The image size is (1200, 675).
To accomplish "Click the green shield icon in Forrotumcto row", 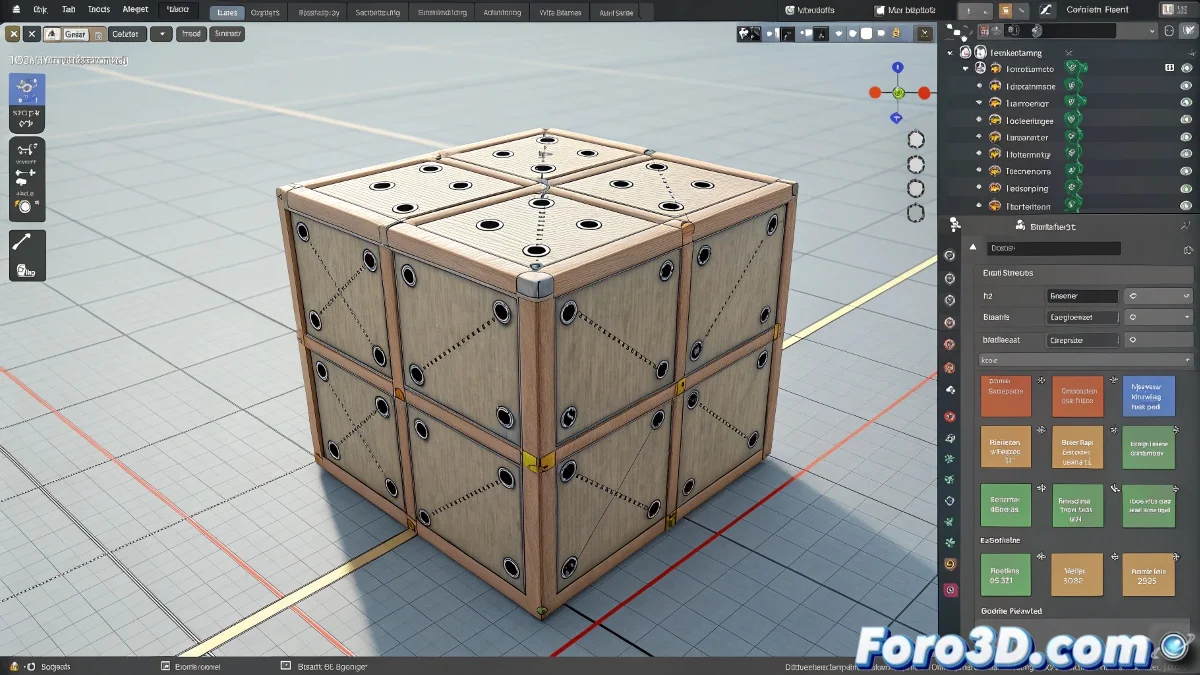I will click(1074, 69).
